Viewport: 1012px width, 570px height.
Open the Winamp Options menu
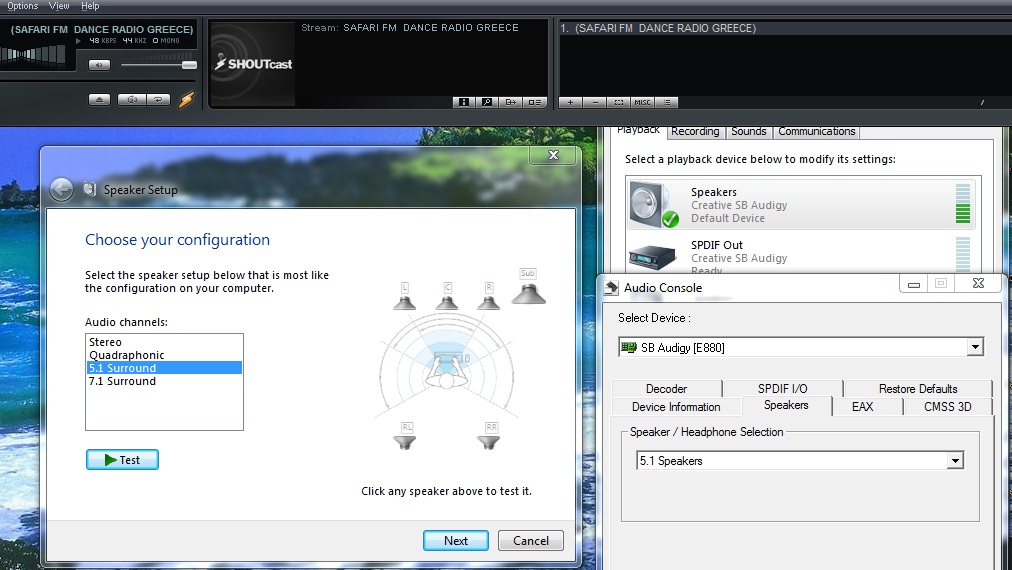pyautogui.click(x=23, y=6)
